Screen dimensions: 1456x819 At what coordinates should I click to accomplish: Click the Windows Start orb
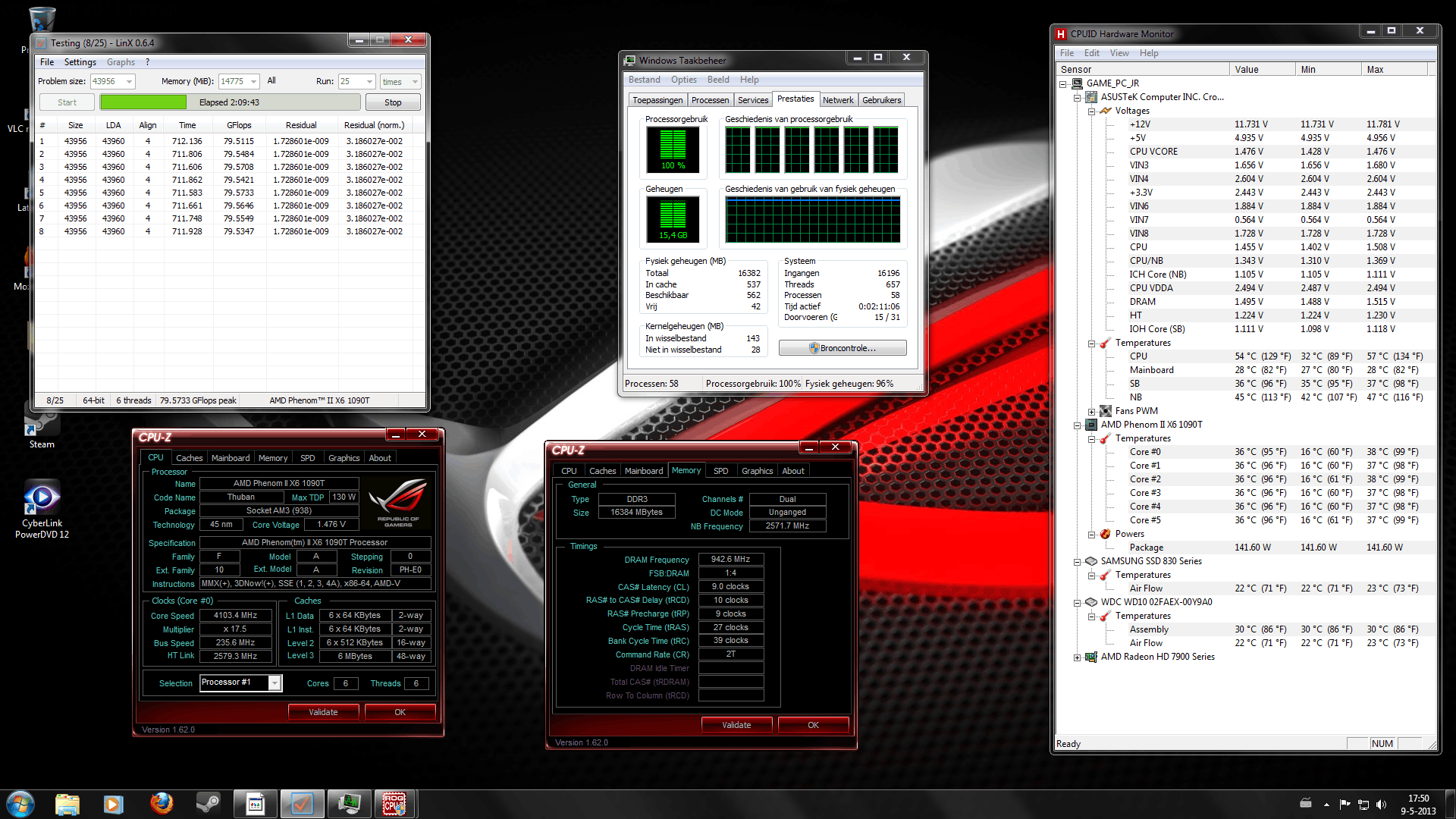click(20, 803)
